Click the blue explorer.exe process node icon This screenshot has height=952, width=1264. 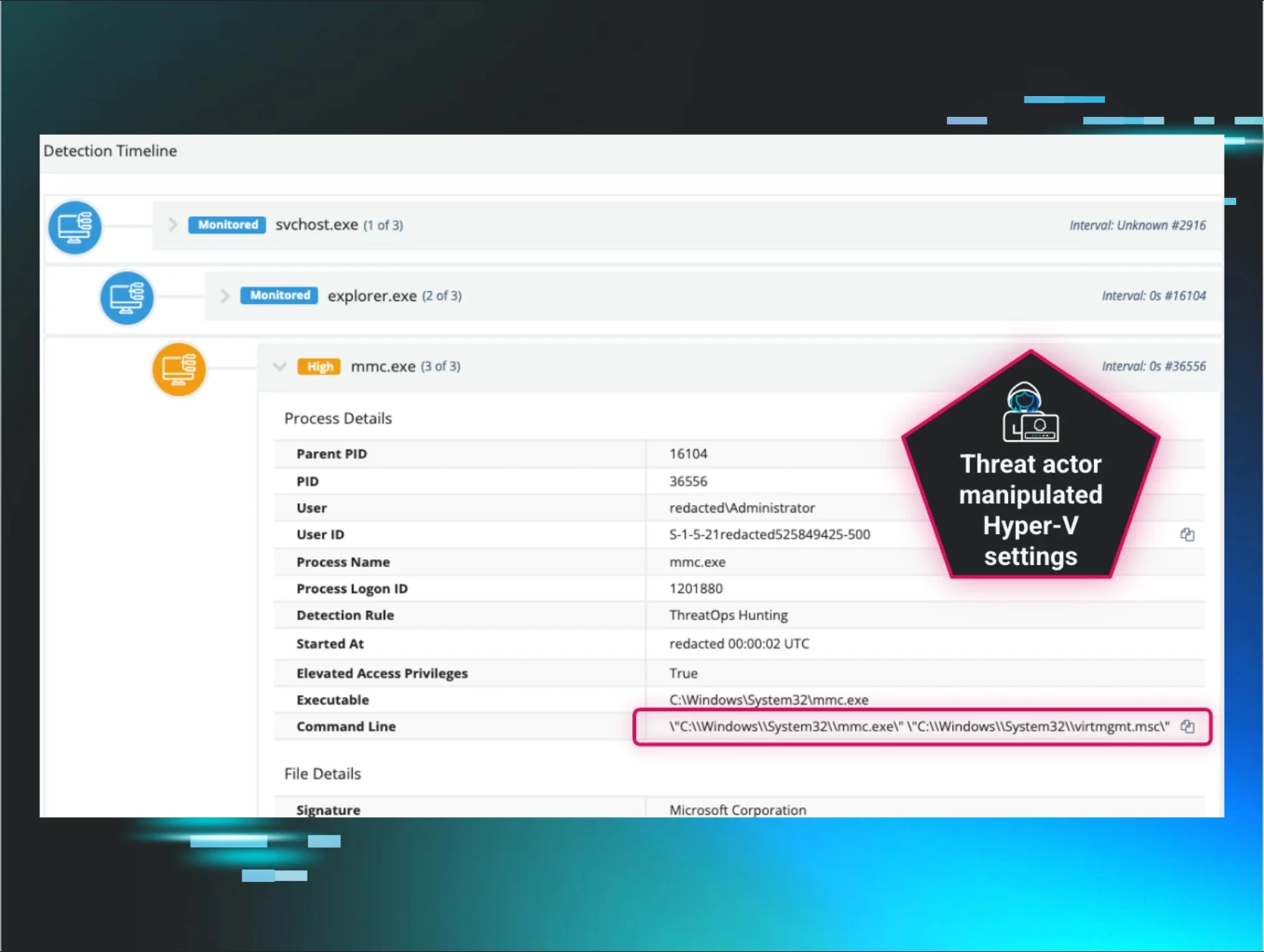(x=127, y=297)
